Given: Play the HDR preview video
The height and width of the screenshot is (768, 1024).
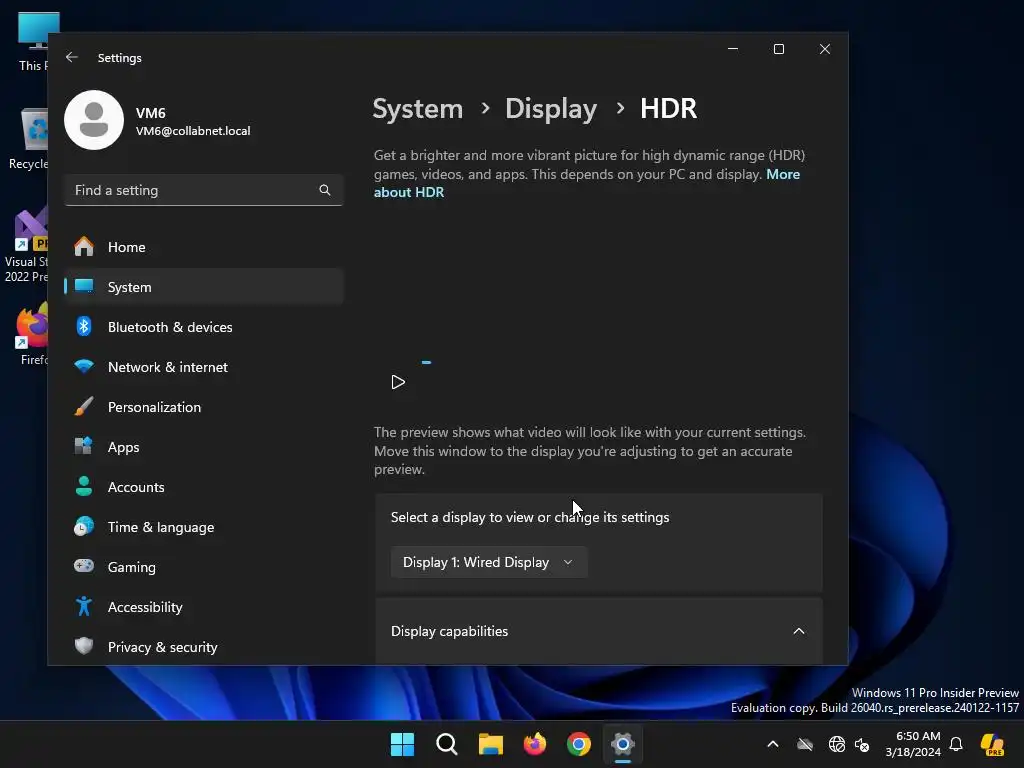Looking at the screenshot, I should [398, 382].
